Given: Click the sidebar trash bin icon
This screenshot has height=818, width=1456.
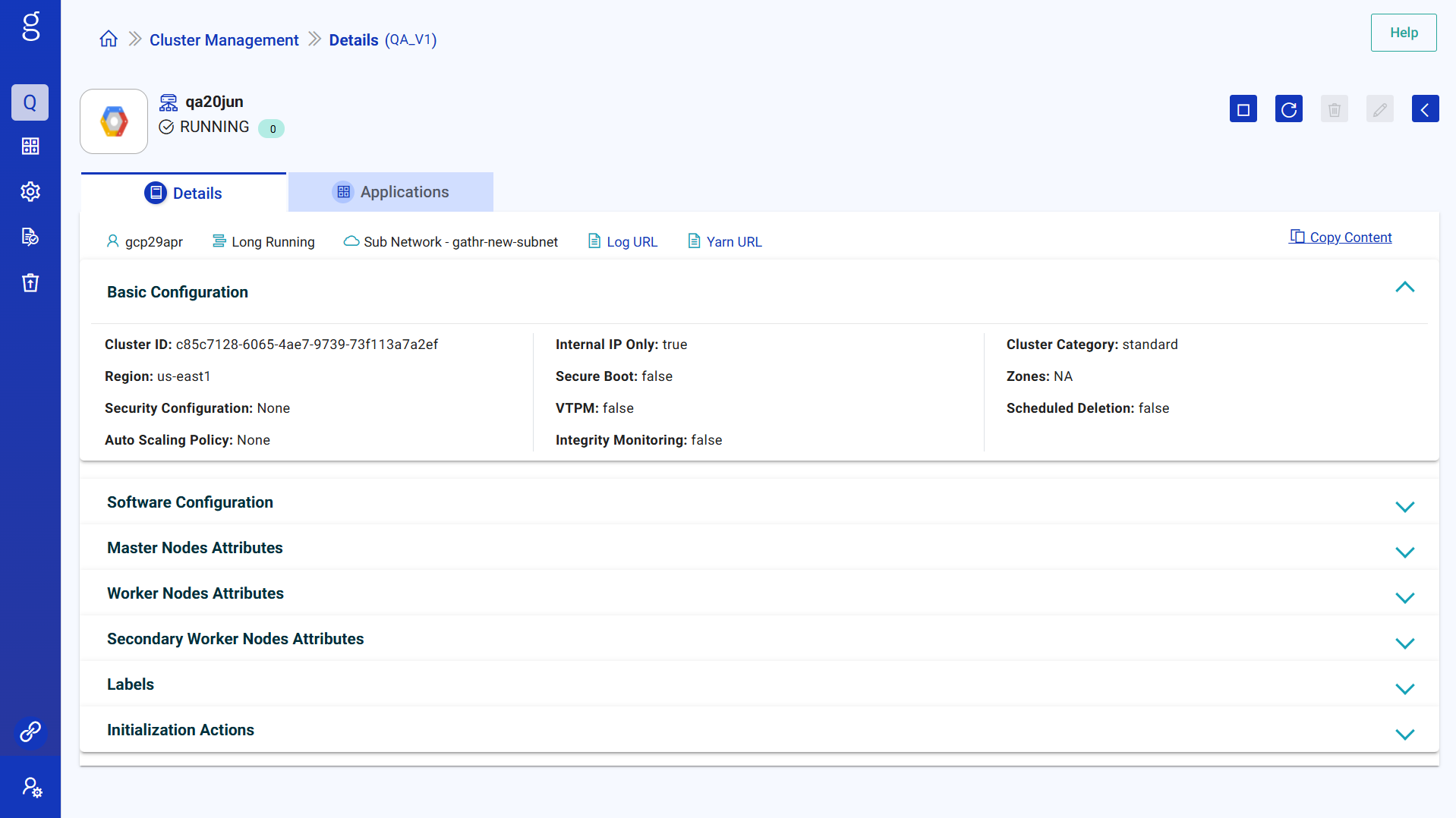Looking at the screenshot, I should click(x=30, y=282).
